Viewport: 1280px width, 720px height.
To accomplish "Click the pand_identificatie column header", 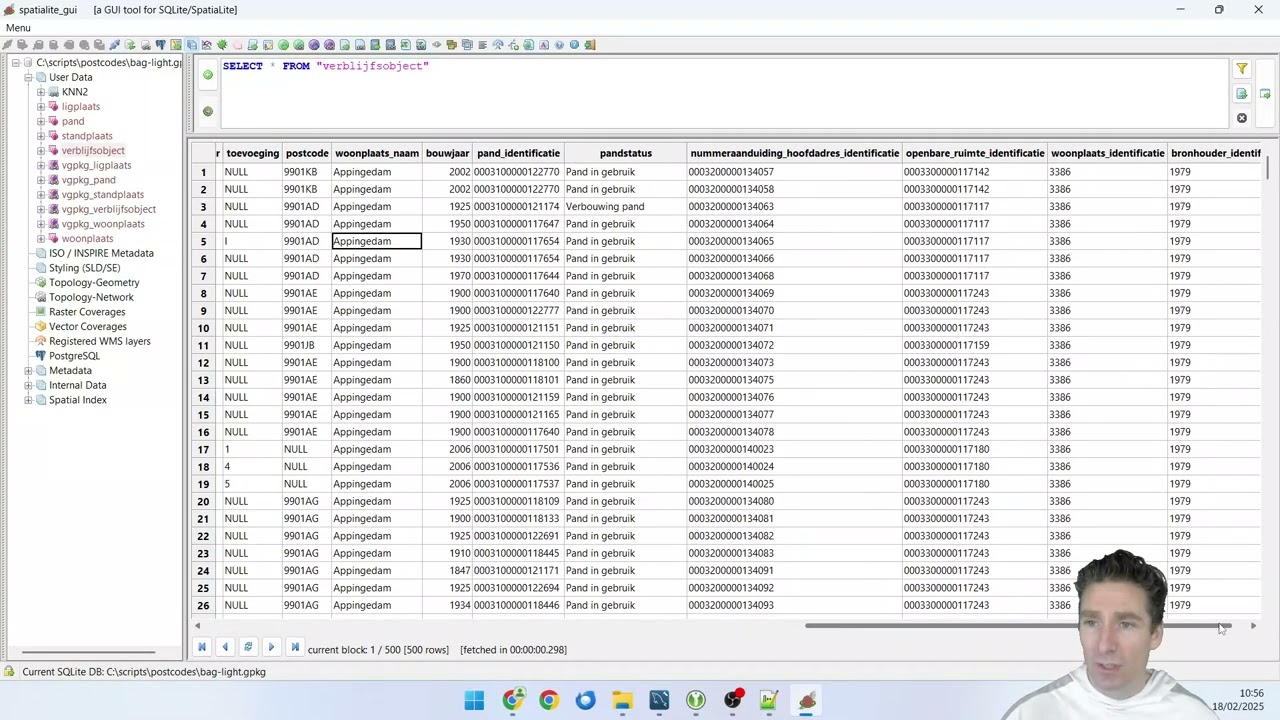I will coord(518,153).
